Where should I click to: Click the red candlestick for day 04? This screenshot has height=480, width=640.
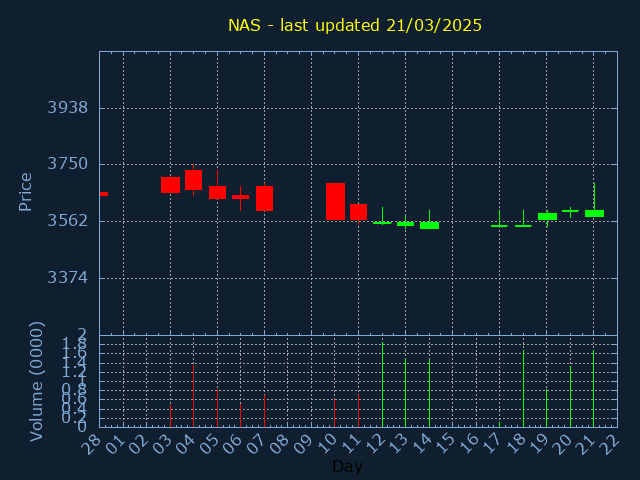193,180
